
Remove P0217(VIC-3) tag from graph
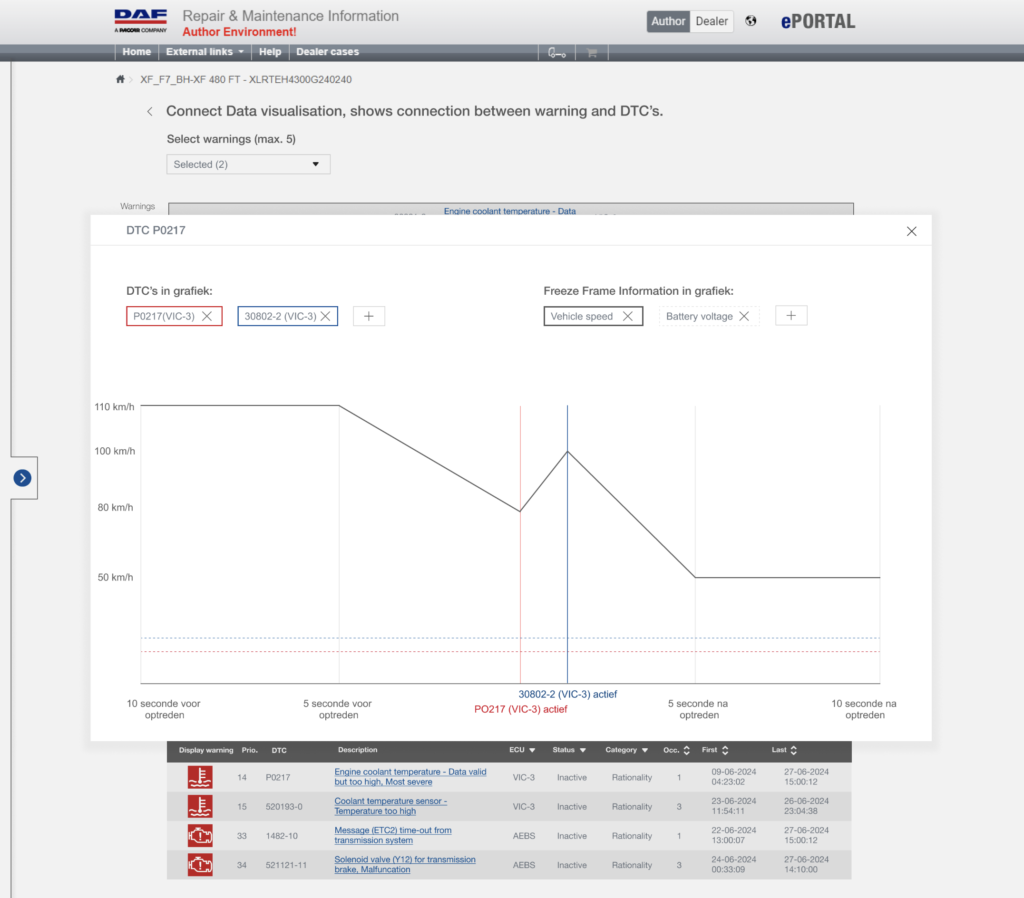207,316
